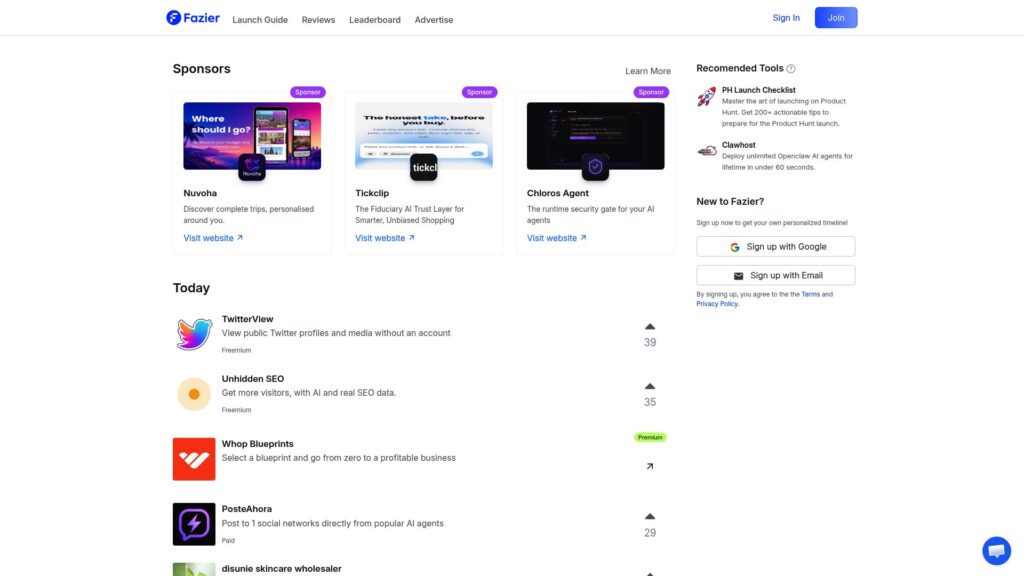Screen dimensions: 1024x576
Task: Click the Tickclip app icon
Action: tap(424, 167)
